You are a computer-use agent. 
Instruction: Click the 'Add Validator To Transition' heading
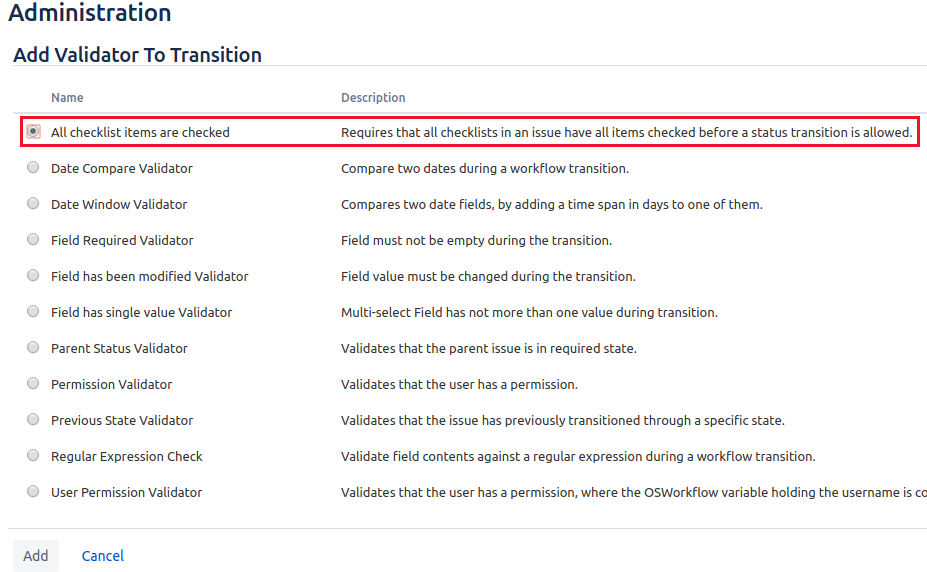pyautogui.click(x=137, y=55)
